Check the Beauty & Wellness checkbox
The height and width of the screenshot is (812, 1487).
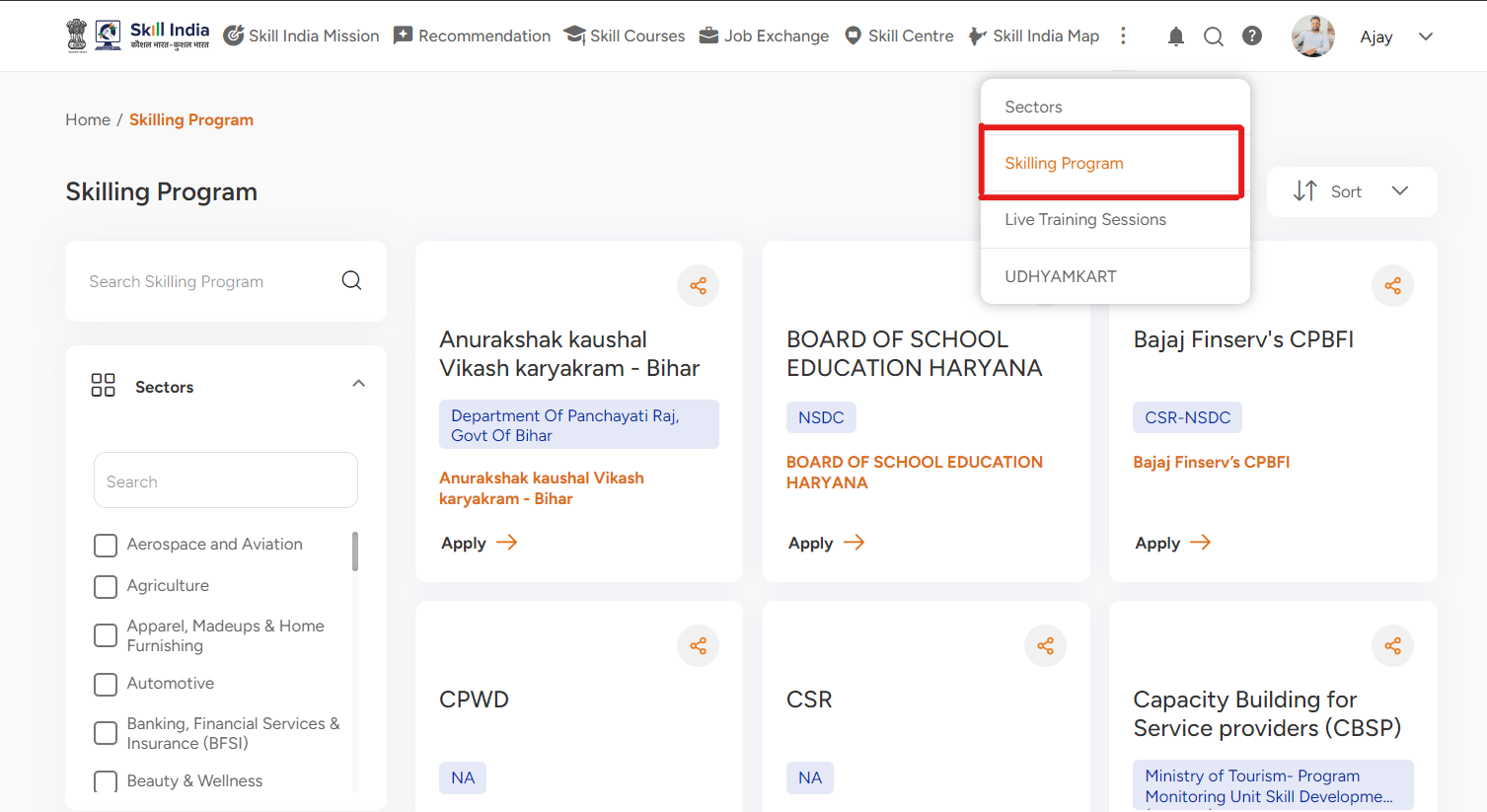(x=106, y=781)
